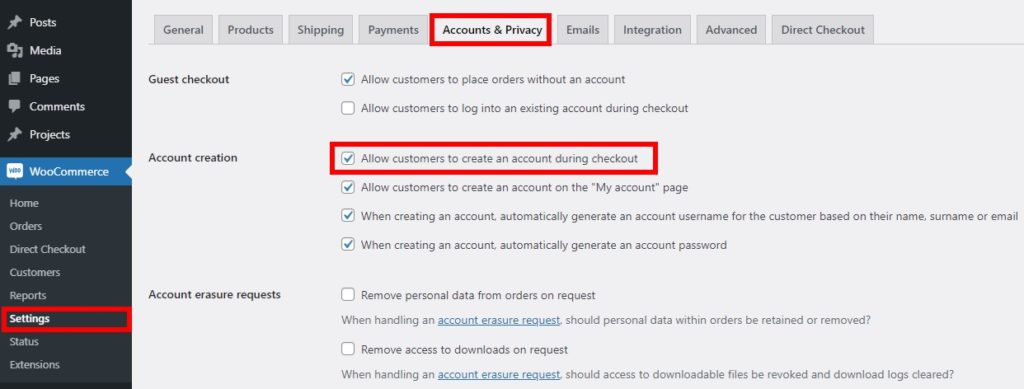Image resolution: width=1024 pixels, height=389 pixels.
Task: Toggle automatically generate account password checkbox
Action: [x=348, y=245]
